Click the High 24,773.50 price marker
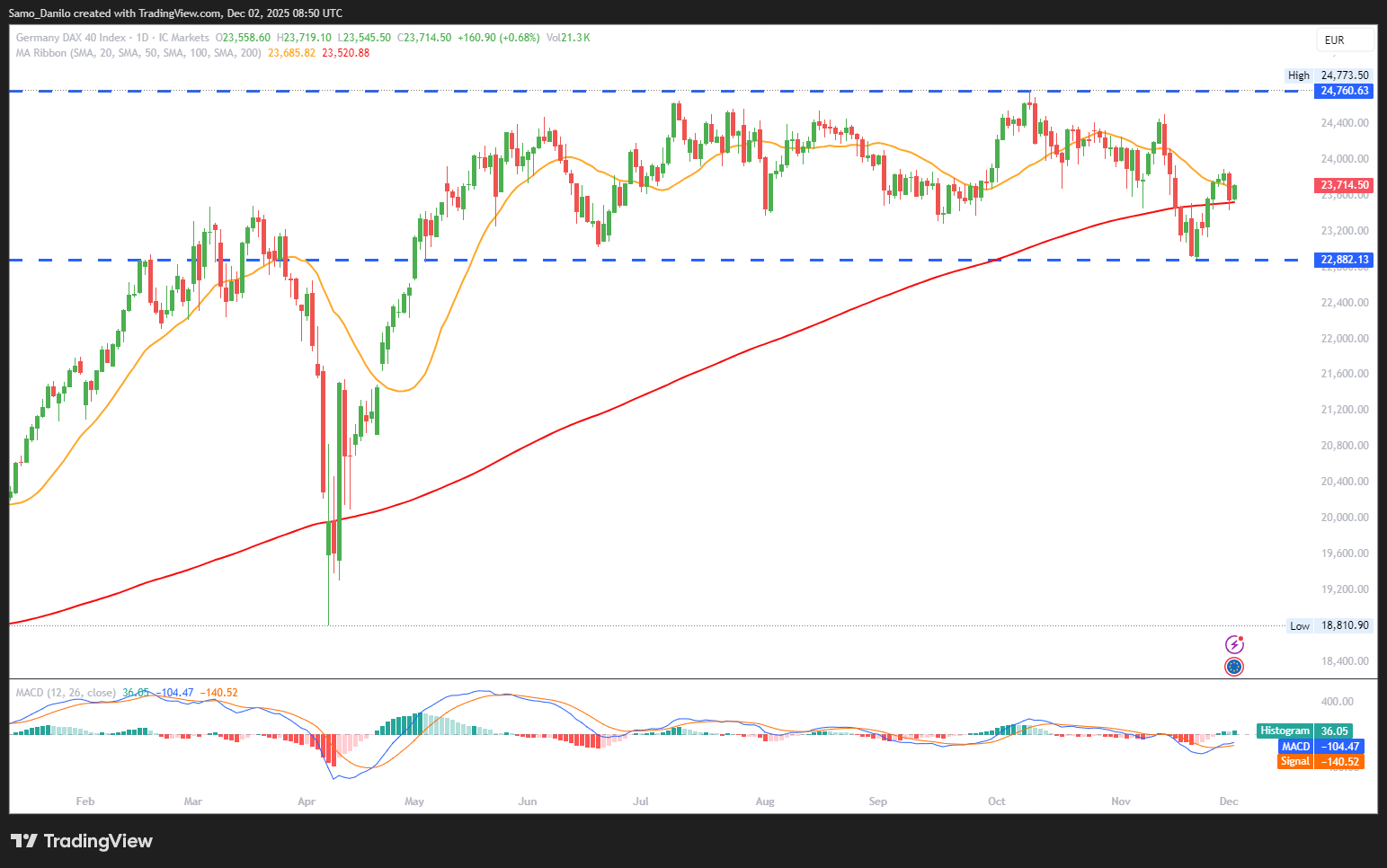 1329,75
